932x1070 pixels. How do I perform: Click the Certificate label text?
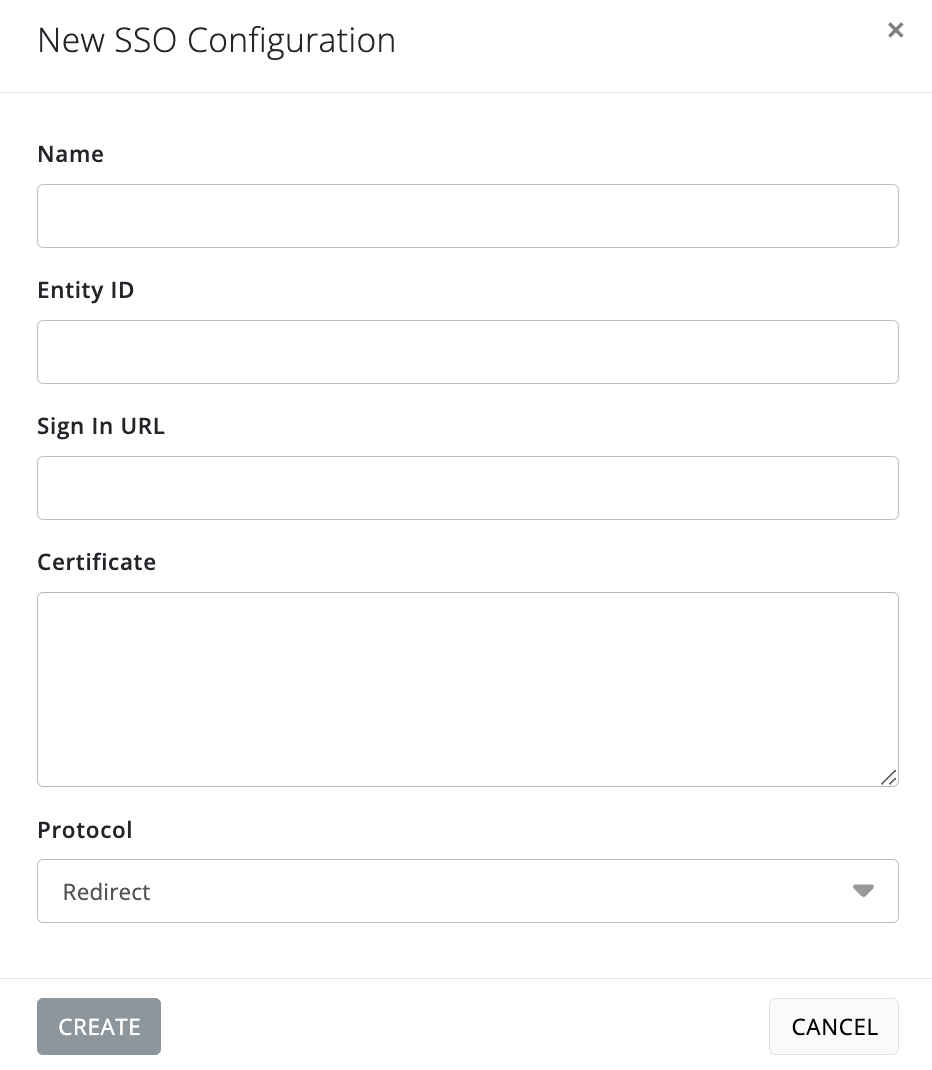tap(96, 562)
